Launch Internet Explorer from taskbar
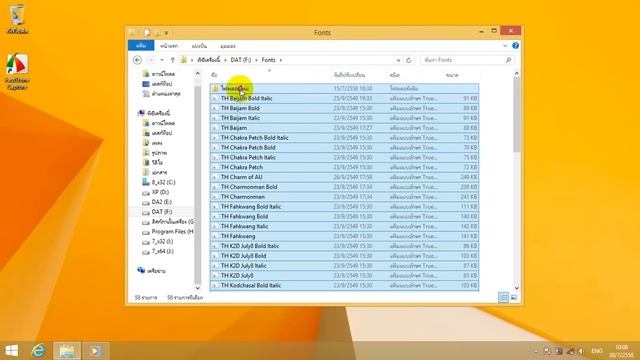The width and height of the screenshot is (640, 360). pos(38,351)
